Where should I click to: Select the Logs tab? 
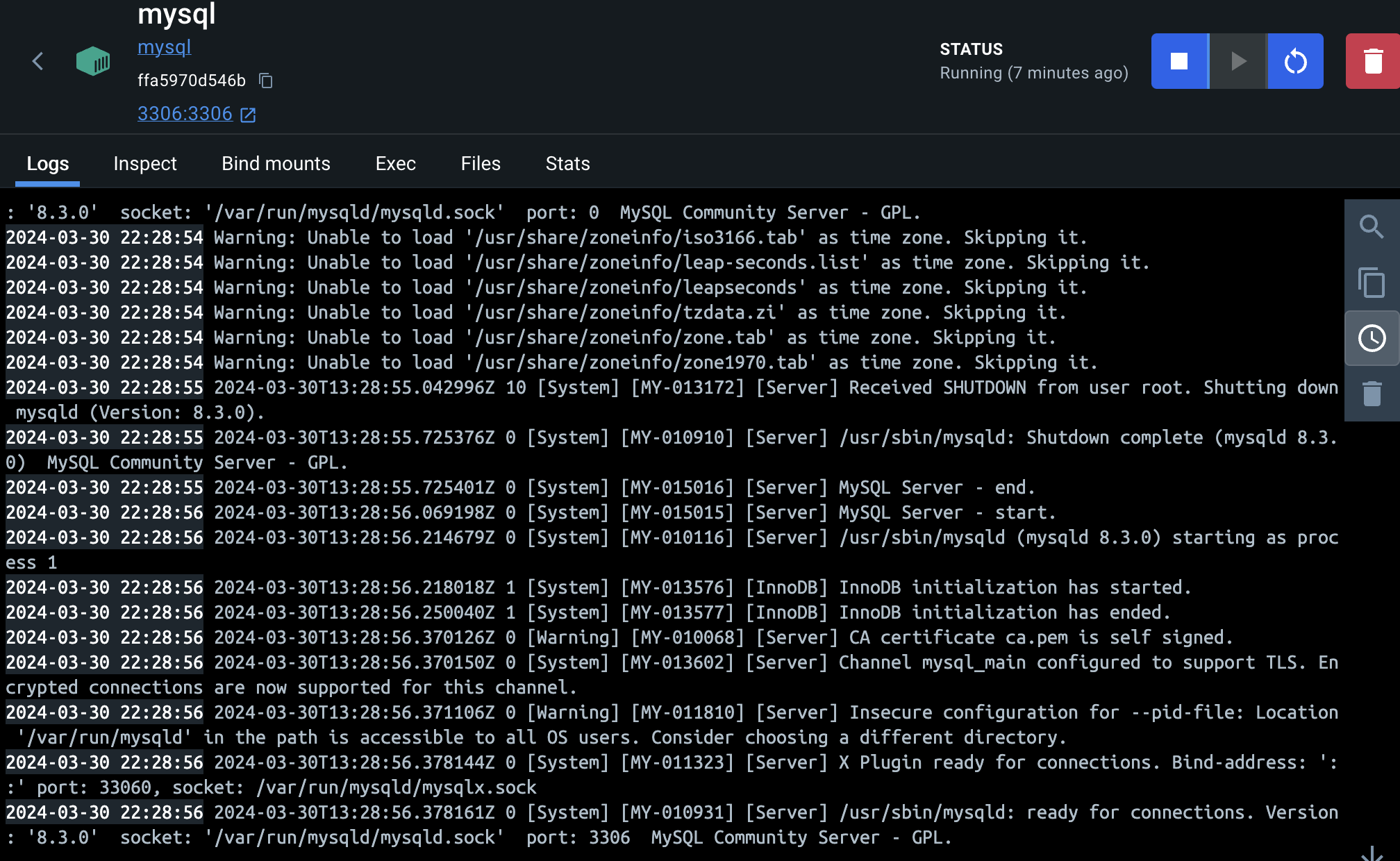pyautogui.click(x=47, y=164)
